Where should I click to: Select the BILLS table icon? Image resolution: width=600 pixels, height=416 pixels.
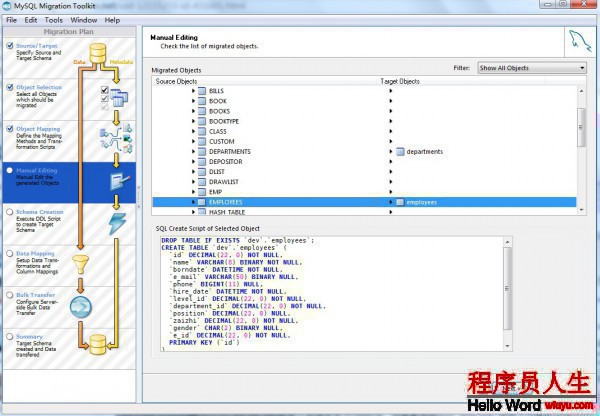point(202,91)
